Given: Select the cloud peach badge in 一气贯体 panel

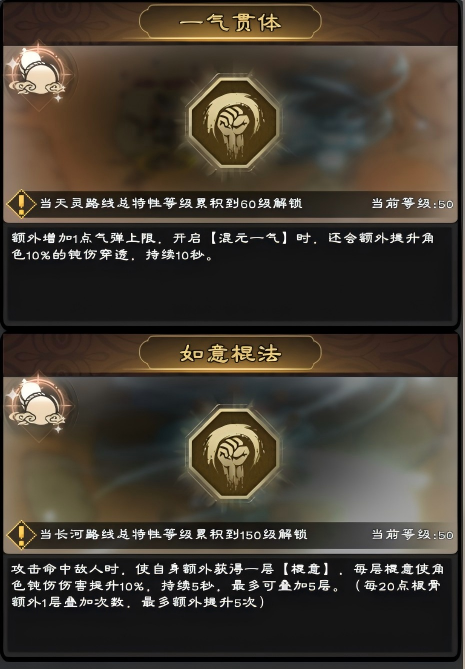Looking at the screenshot, I should (38, 75).
